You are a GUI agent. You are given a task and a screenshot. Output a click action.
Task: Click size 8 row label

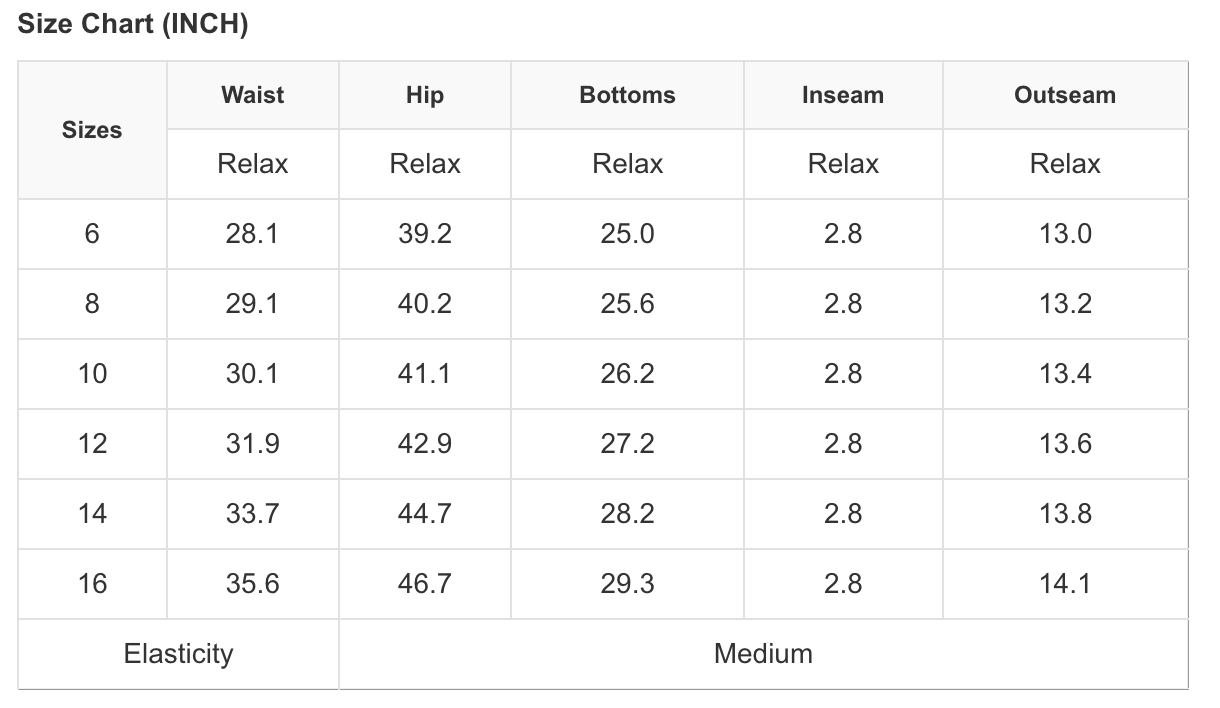(x=92, y=304)
